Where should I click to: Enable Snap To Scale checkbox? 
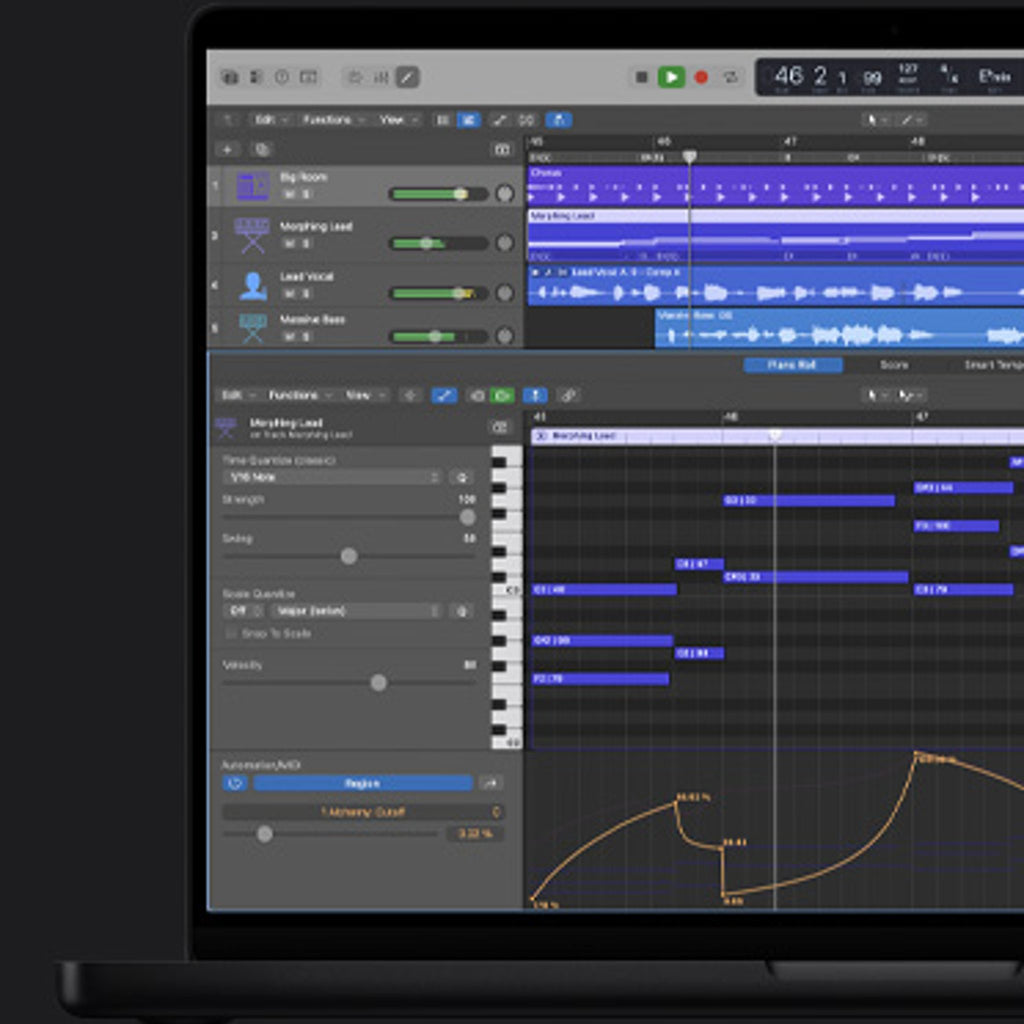pyautogui.click(x=231, y=633)
